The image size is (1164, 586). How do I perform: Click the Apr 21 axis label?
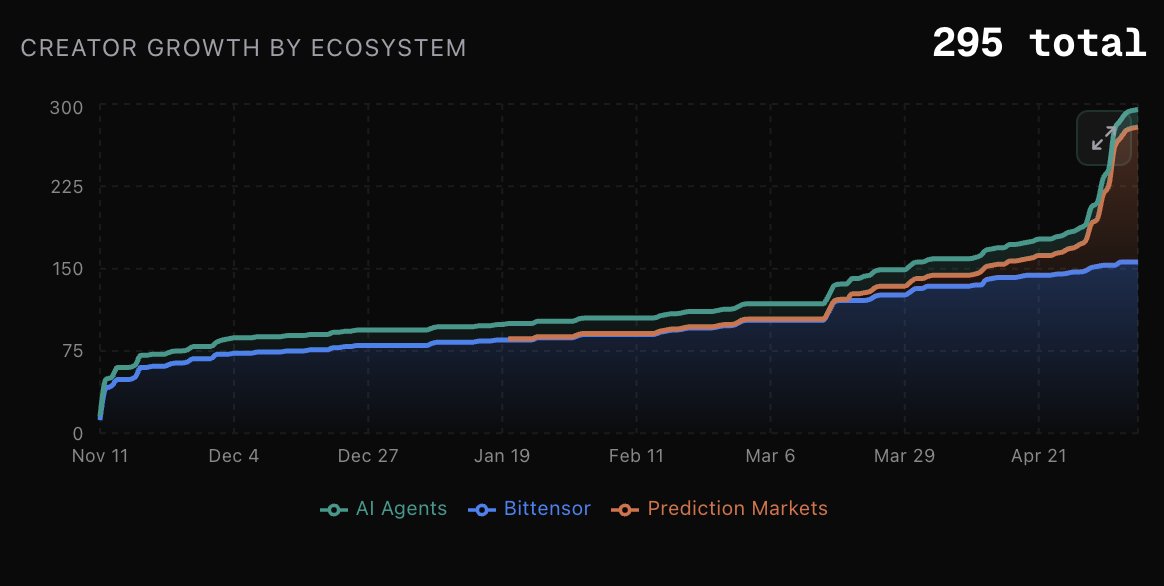click(x=1039, y=456)
